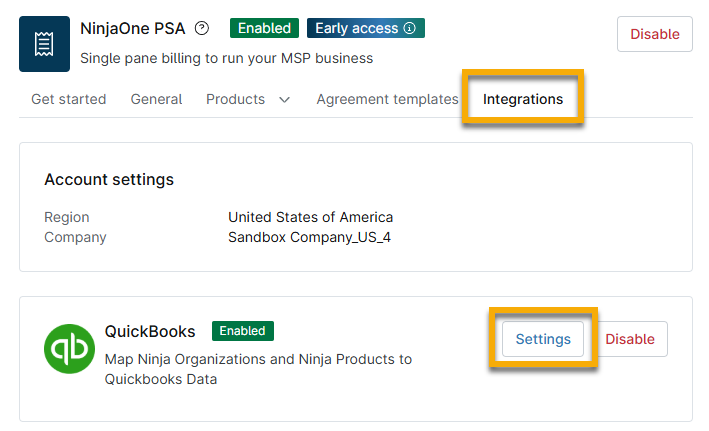Image resolution: width=709 pixels, height=431 pixels.
Task: Click the NinjaOne PSA title
Action: click(x=132, y=28)
